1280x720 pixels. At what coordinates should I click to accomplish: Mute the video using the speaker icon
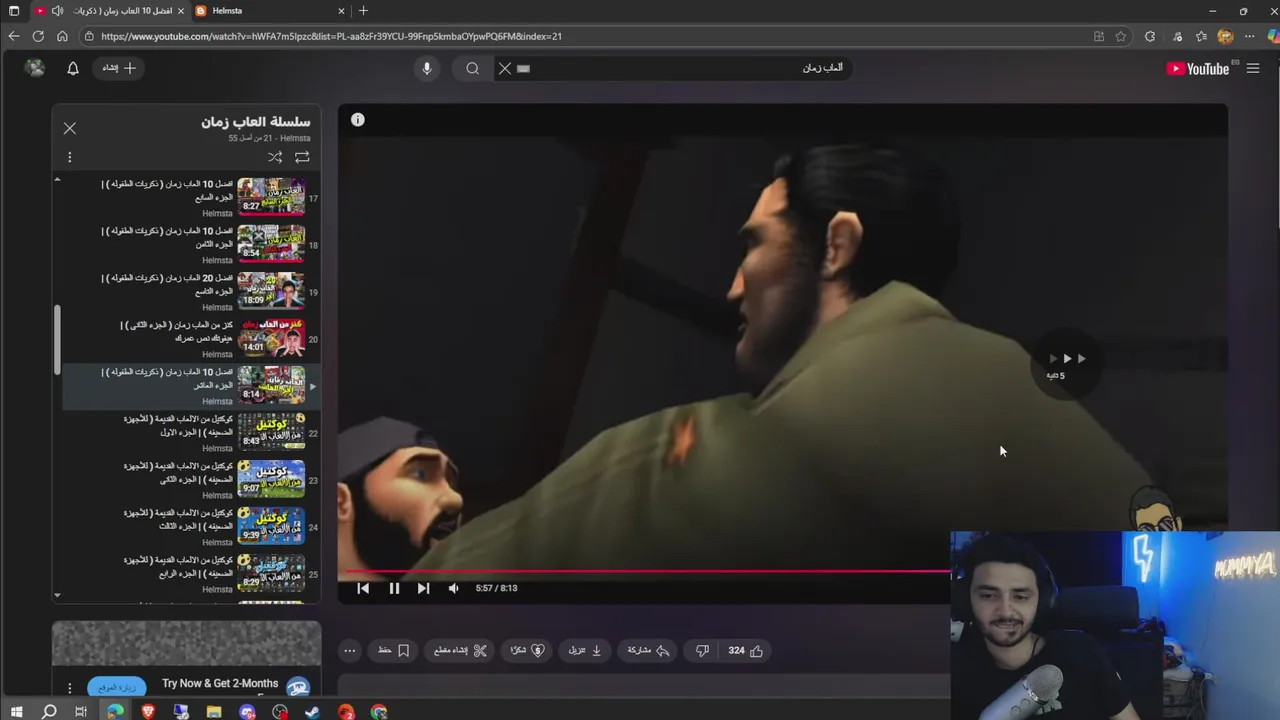[453, 588]
